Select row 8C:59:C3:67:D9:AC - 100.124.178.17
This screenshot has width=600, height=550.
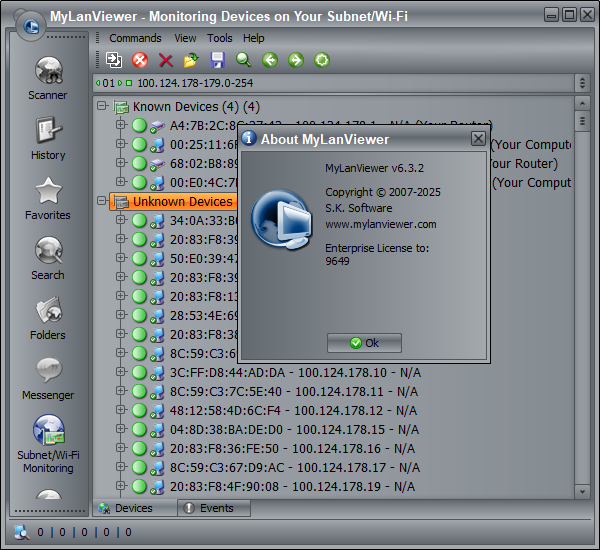(x=295, y=467)
